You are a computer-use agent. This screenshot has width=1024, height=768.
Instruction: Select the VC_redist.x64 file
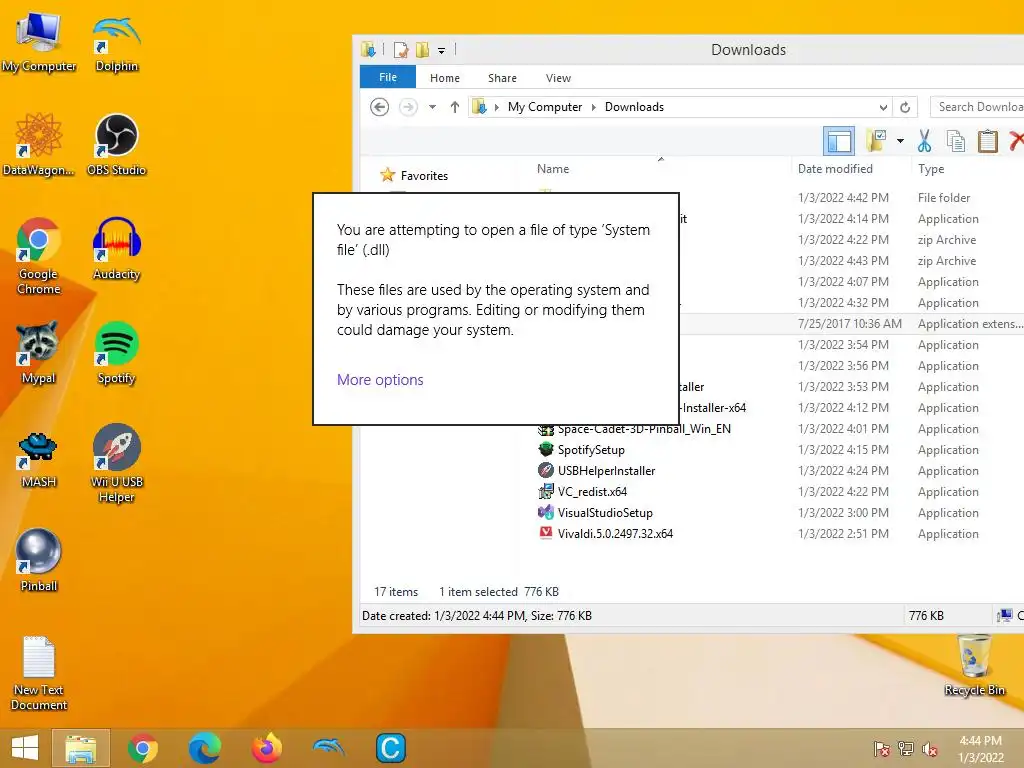coord(592,491)
